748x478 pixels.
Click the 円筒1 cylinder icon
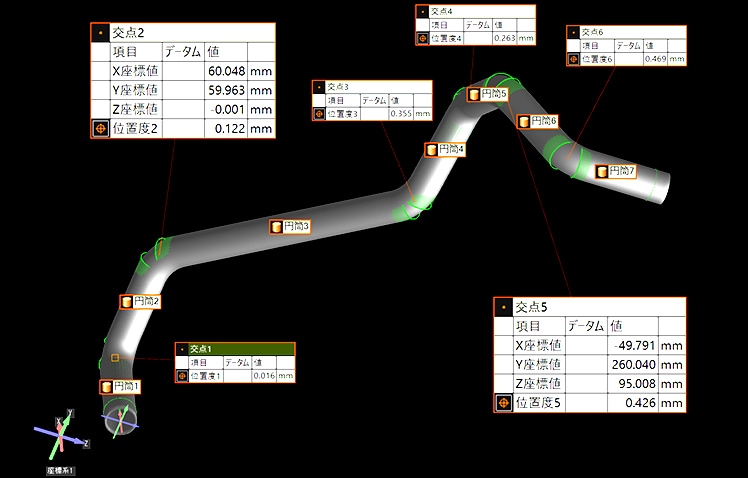pyautogui.click(x=107, y=386)
